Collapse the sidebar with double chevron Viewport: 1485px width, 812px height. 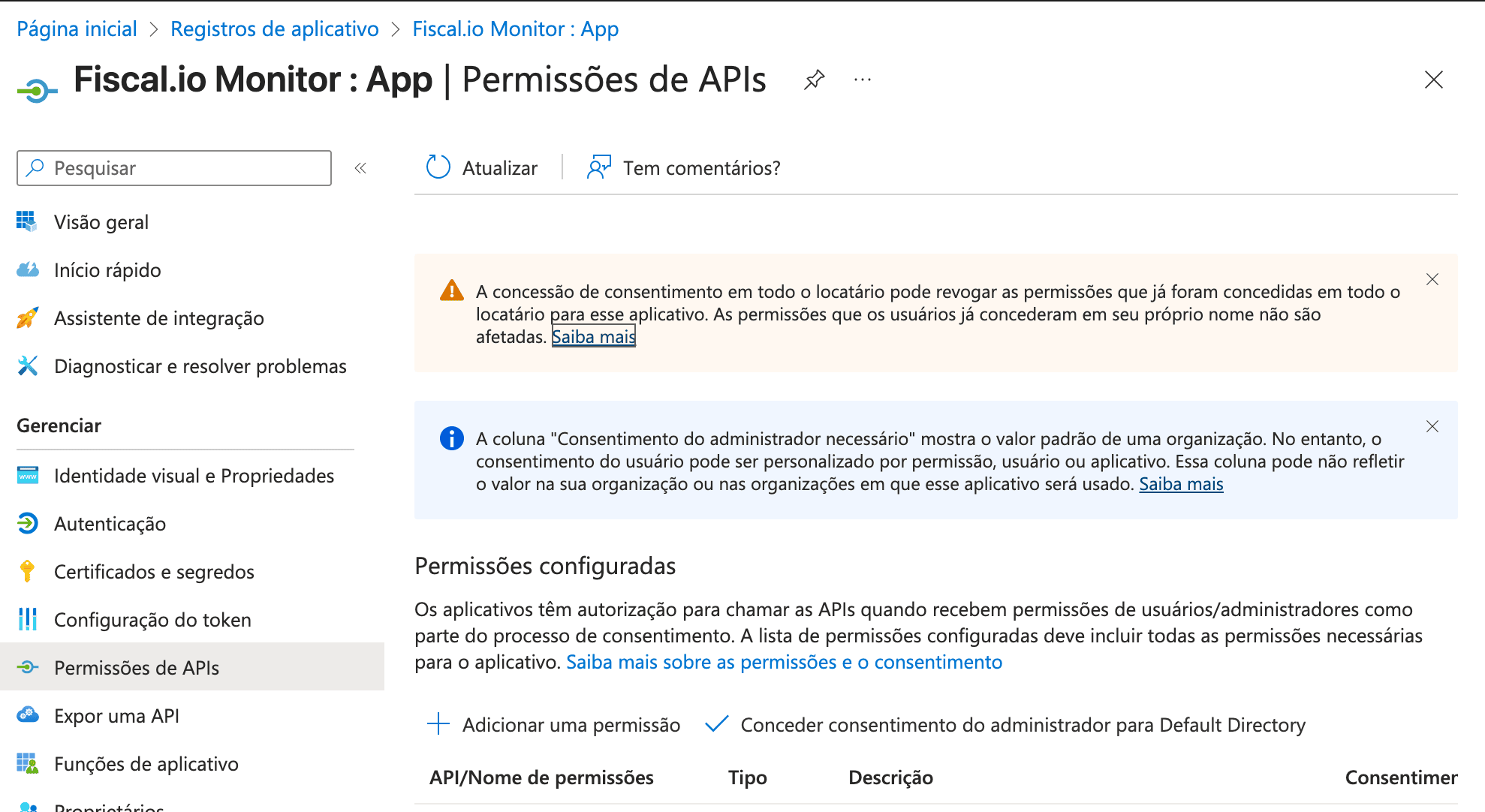(360, 168)
